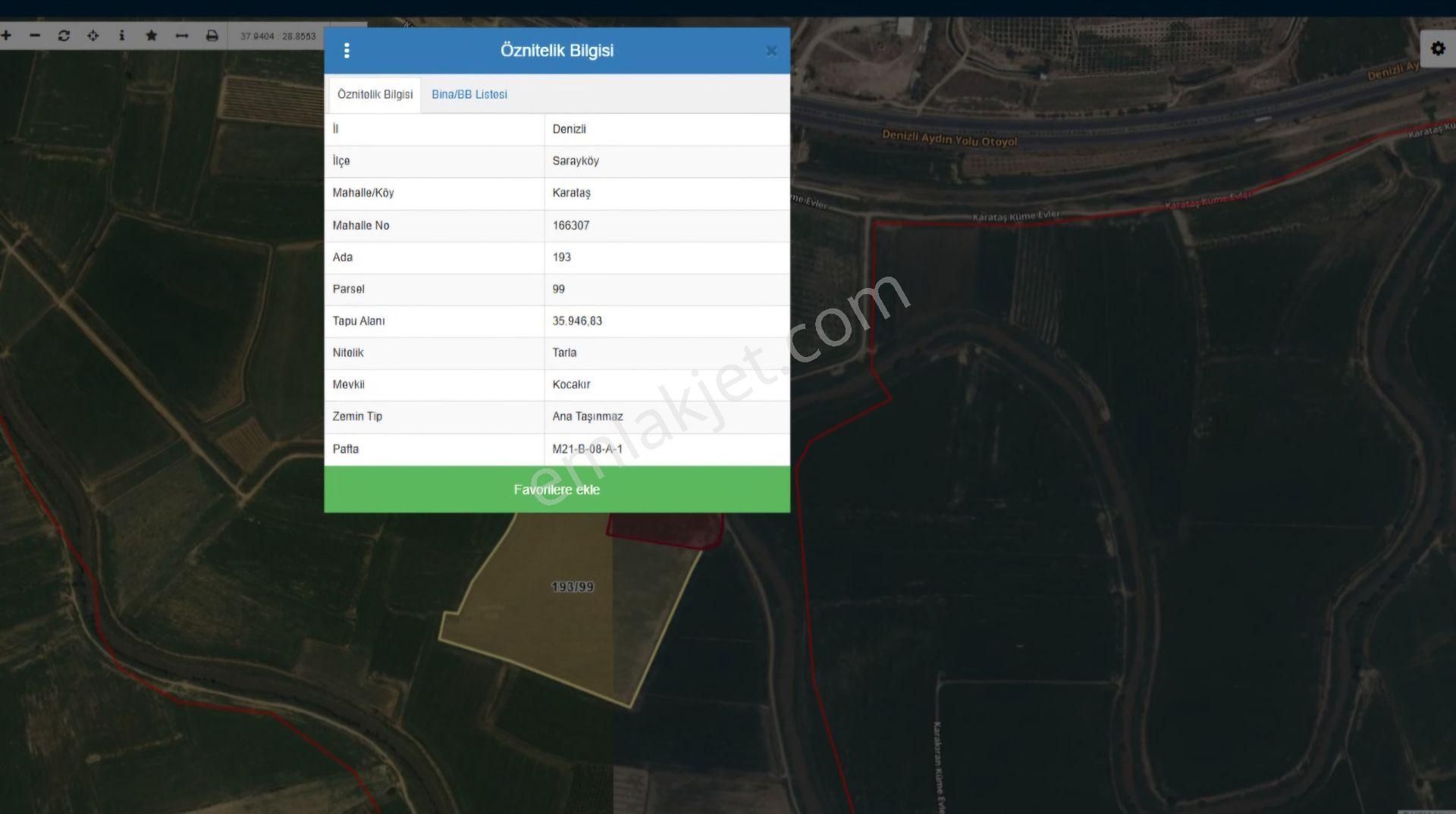Click the Öznitelik Bilgisi dialog title

click(x=557, y=51)
